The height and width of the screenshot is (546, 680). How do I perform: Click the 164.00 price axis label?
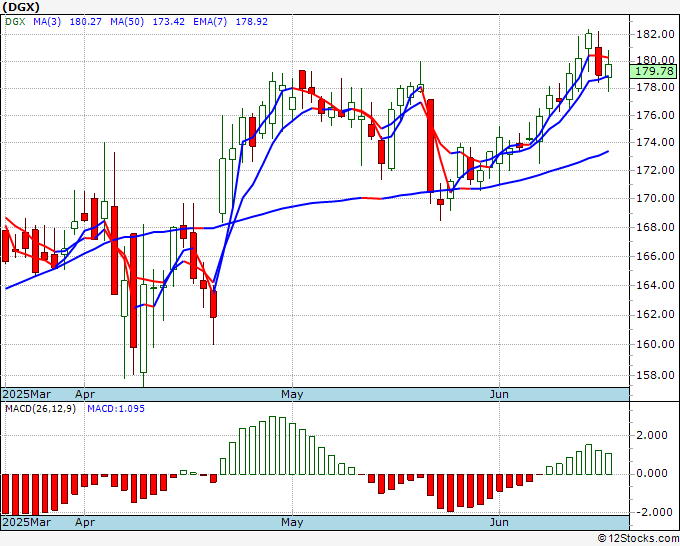(655, 285)
